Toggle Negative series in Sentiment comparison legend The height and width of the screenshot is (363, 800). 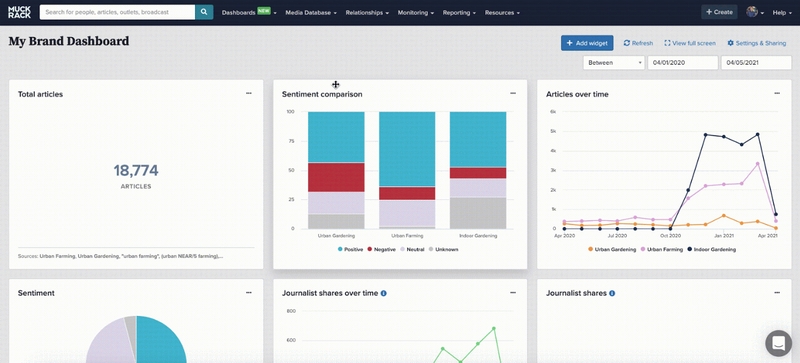[381, 250]
